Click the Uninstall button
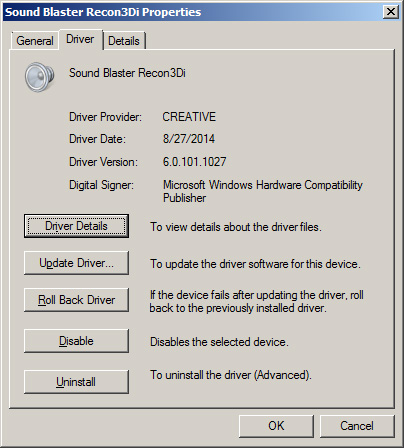This screenshot has width=404, height=448. (x=76, y=382)
